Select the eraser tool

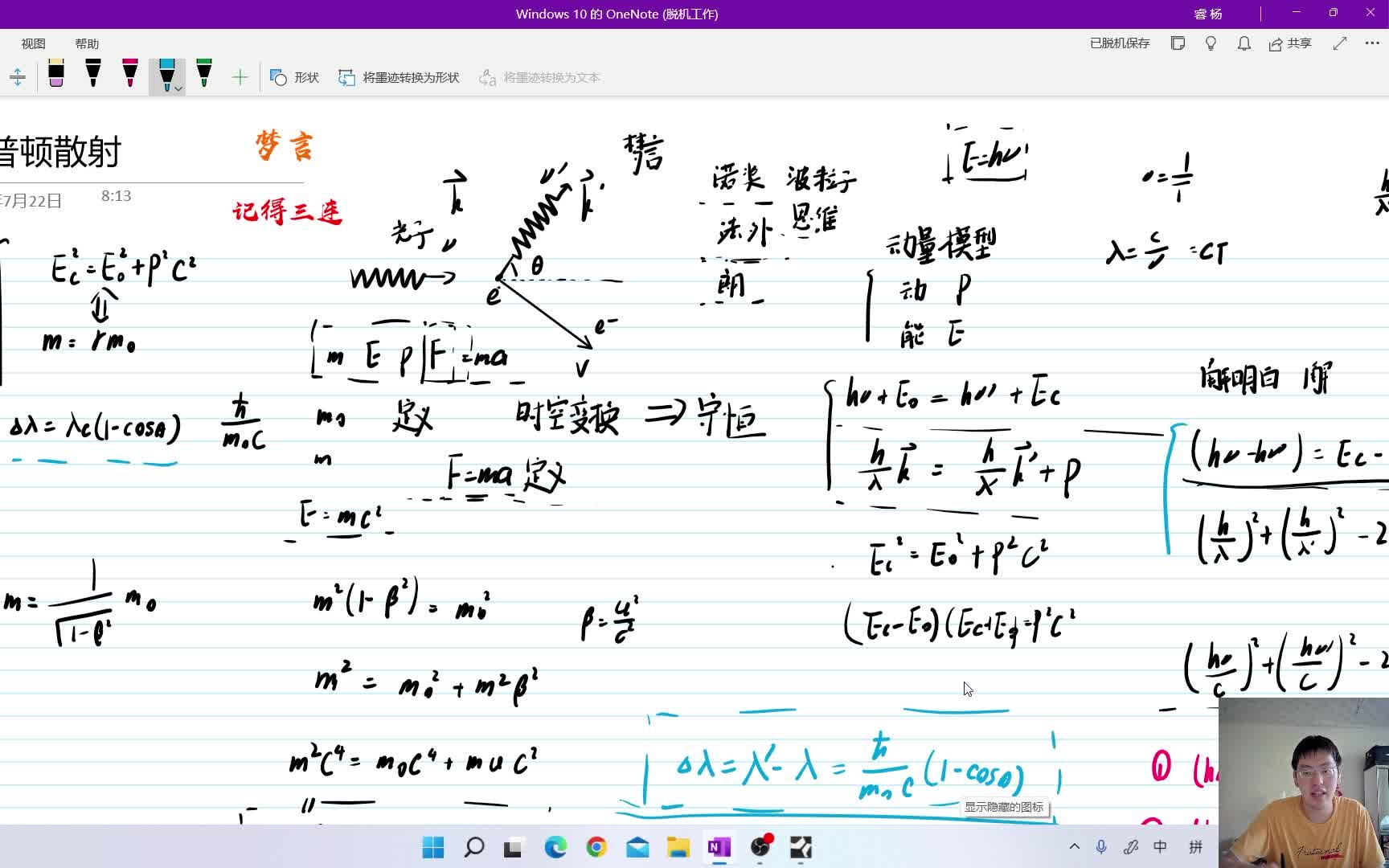coord(56,74)
